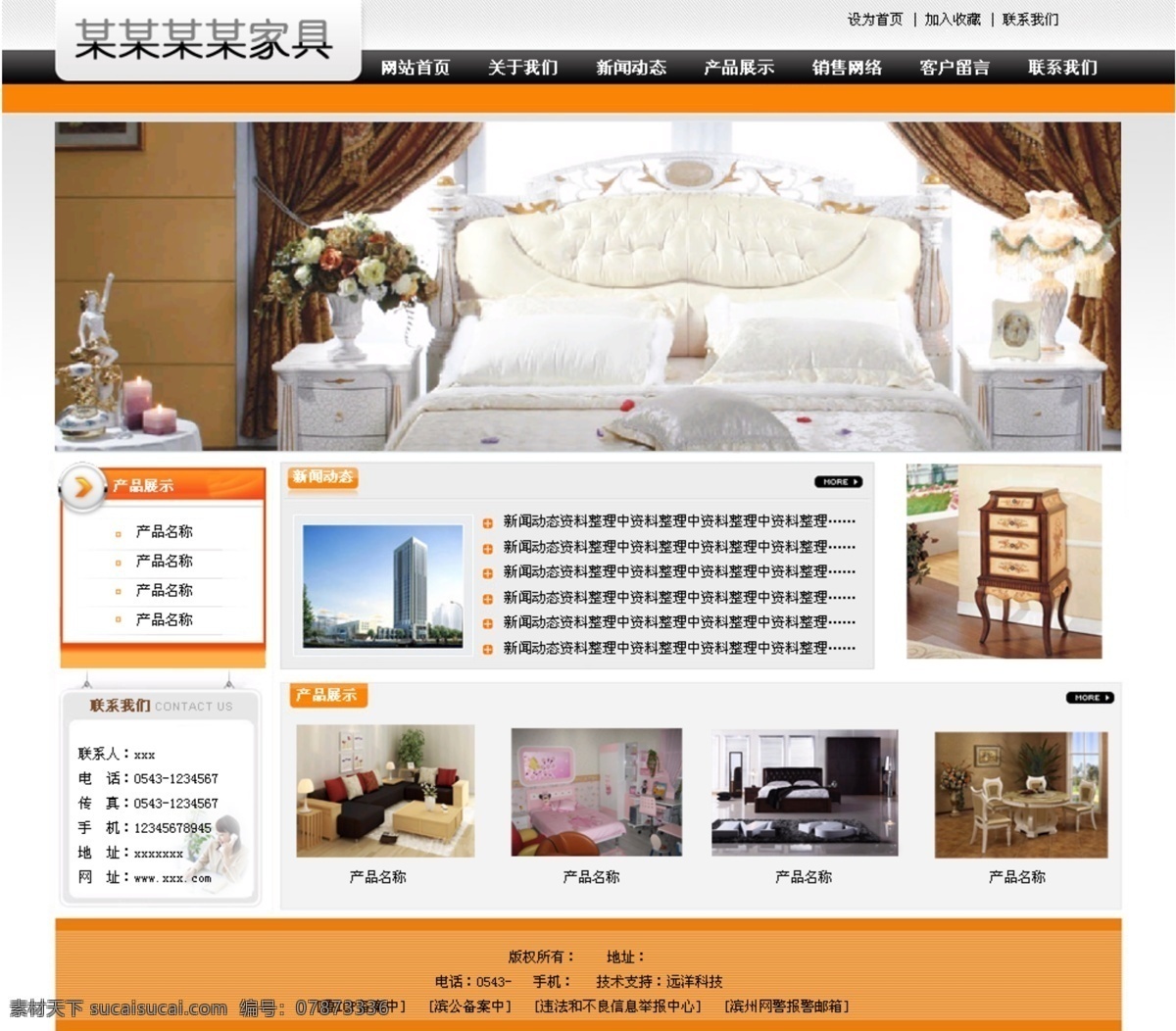Viewport: 1176px width, 1031px height.
Task: Open the black bedroom product thumbnail
Action: [805, 792]
